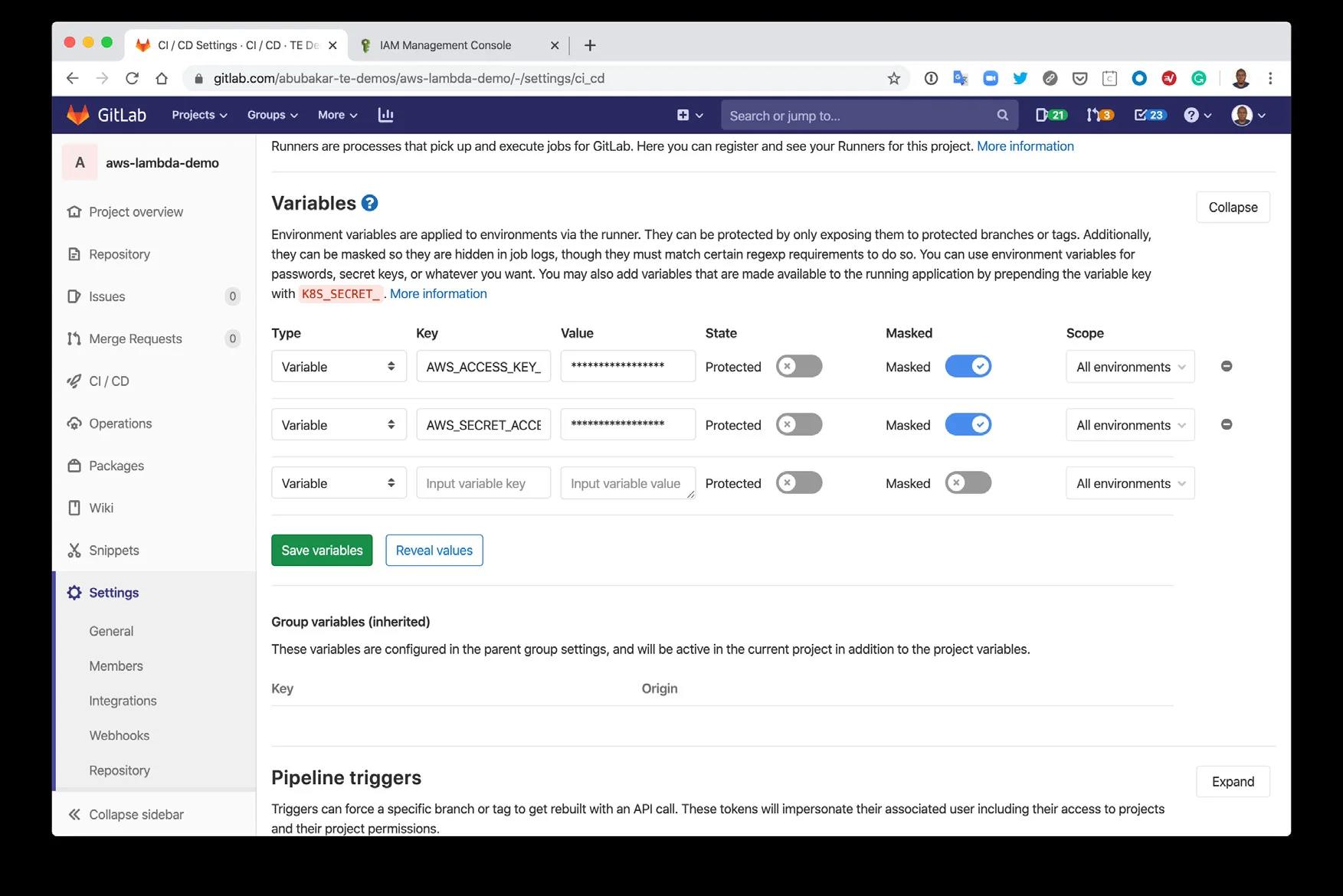The width and height of the screenshot is (1343, 896).
Task: Open the Variables help question mark icon
Action: click(369, 203)
